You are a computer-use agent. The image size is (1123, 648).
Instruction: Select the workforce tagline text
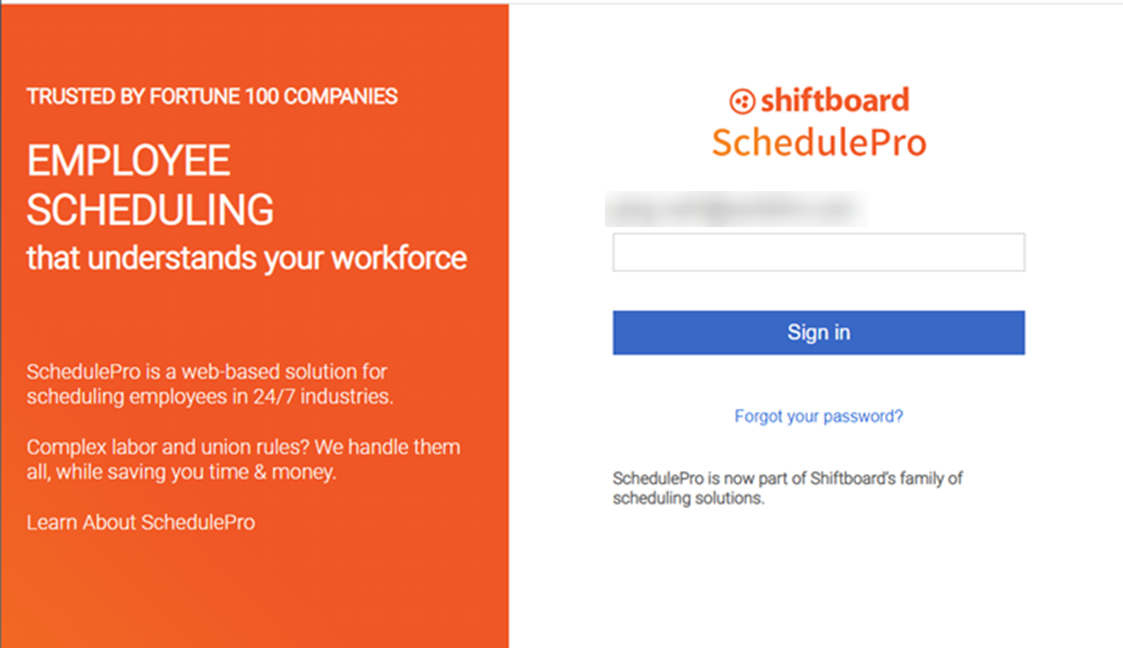(x=246, y=258)
